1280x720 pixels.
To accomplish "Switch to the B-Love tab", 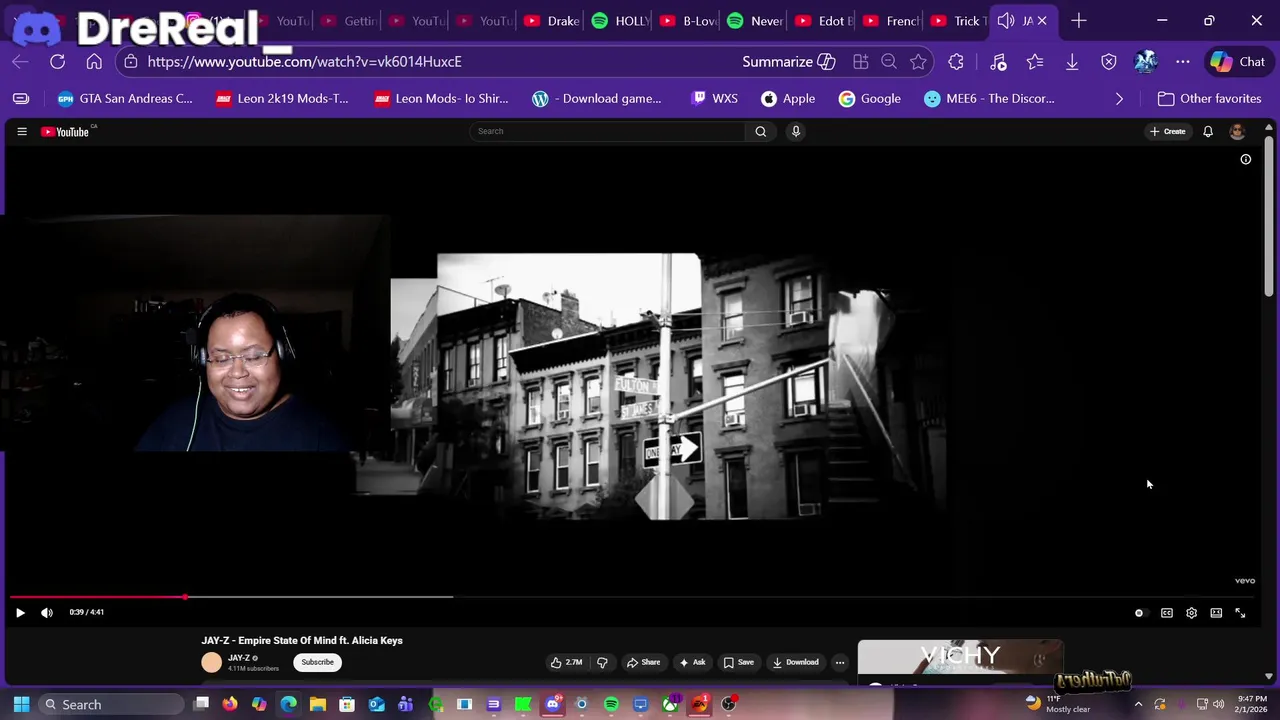I will pyautogui.click(x=687, y=21).
